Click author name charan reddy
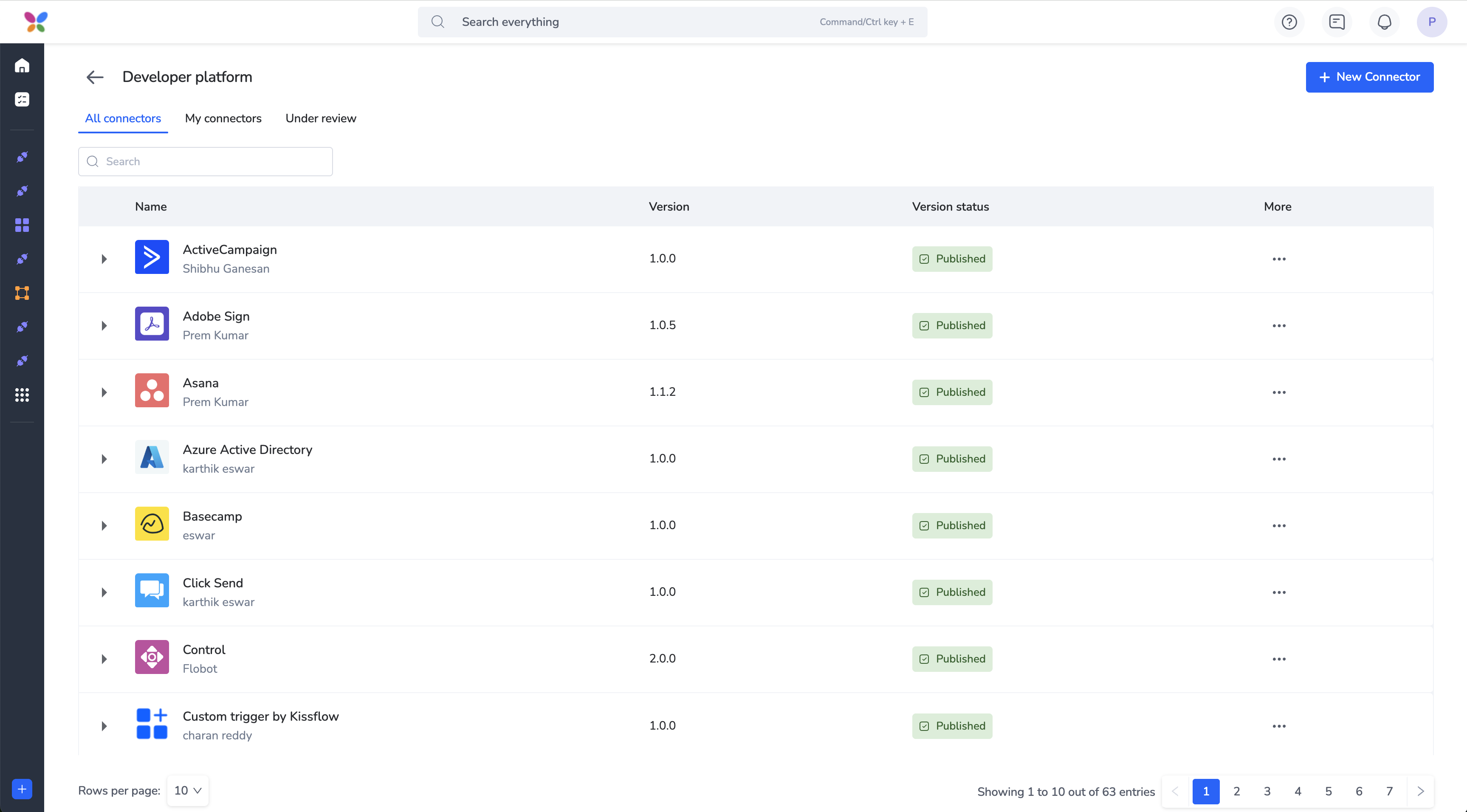Viewport: 1467px width, 812px height. pyautogui.click(x=217, y=735)
